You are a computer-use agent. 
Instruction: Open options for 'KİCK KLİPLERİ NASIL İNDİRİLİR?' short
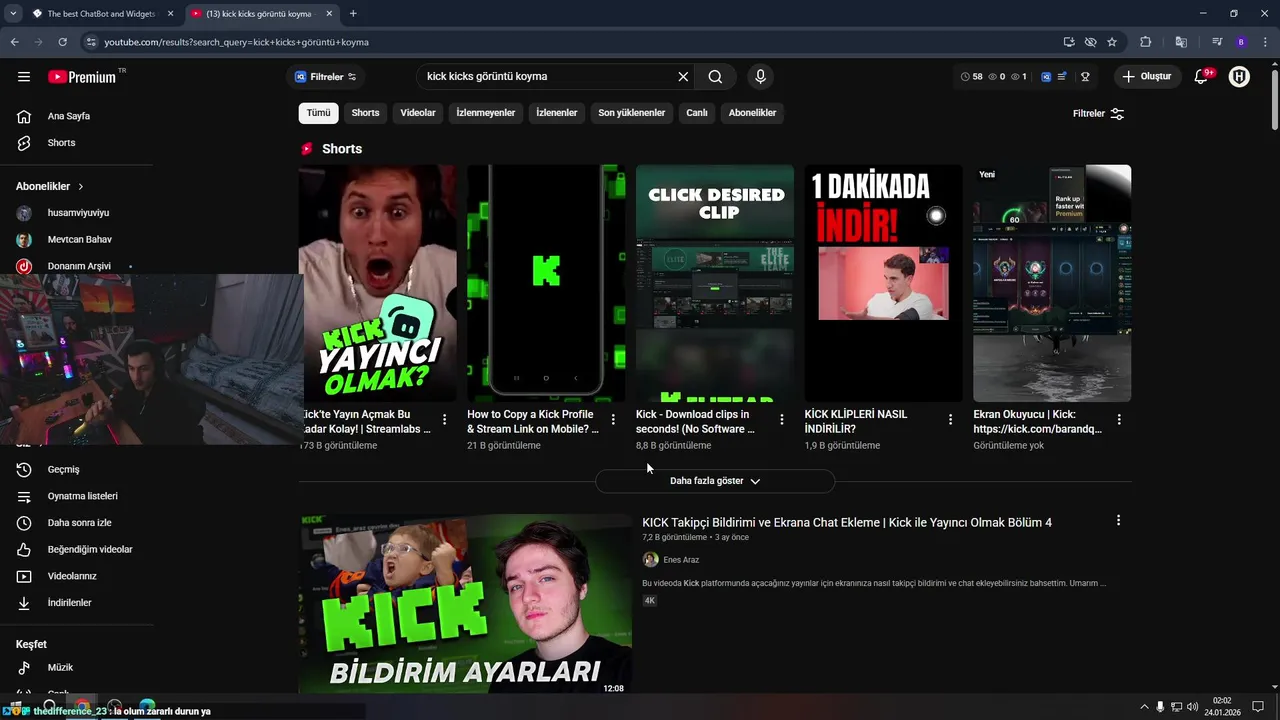click(x=950, y=420)
